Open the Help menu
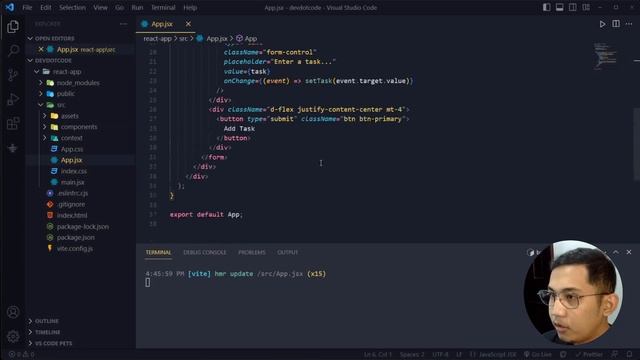640x360 pixels. point(190,7)
